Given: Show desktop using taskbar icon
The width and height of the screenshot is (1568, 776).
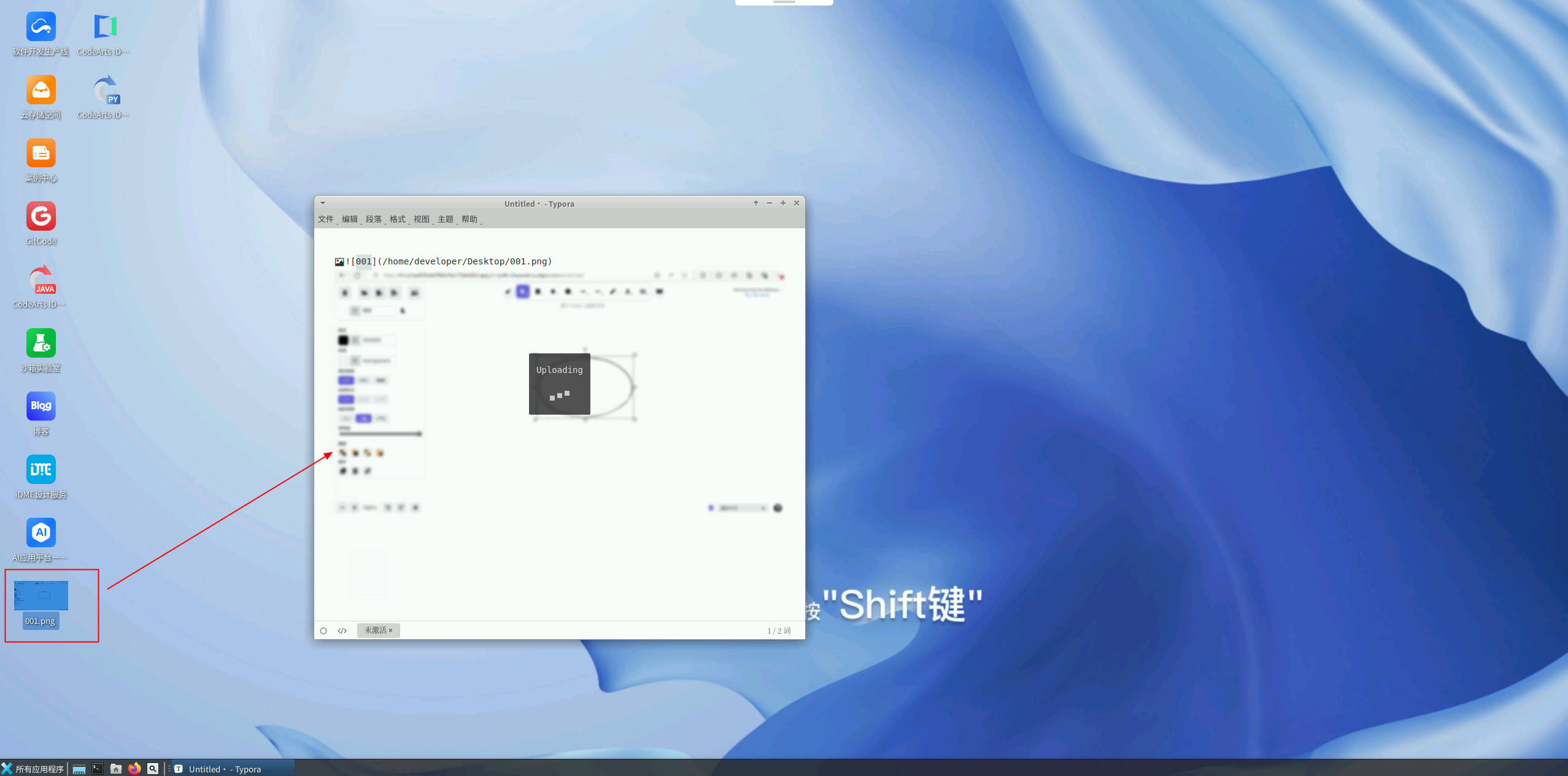Looking at the screenshot, I should 79,769.
